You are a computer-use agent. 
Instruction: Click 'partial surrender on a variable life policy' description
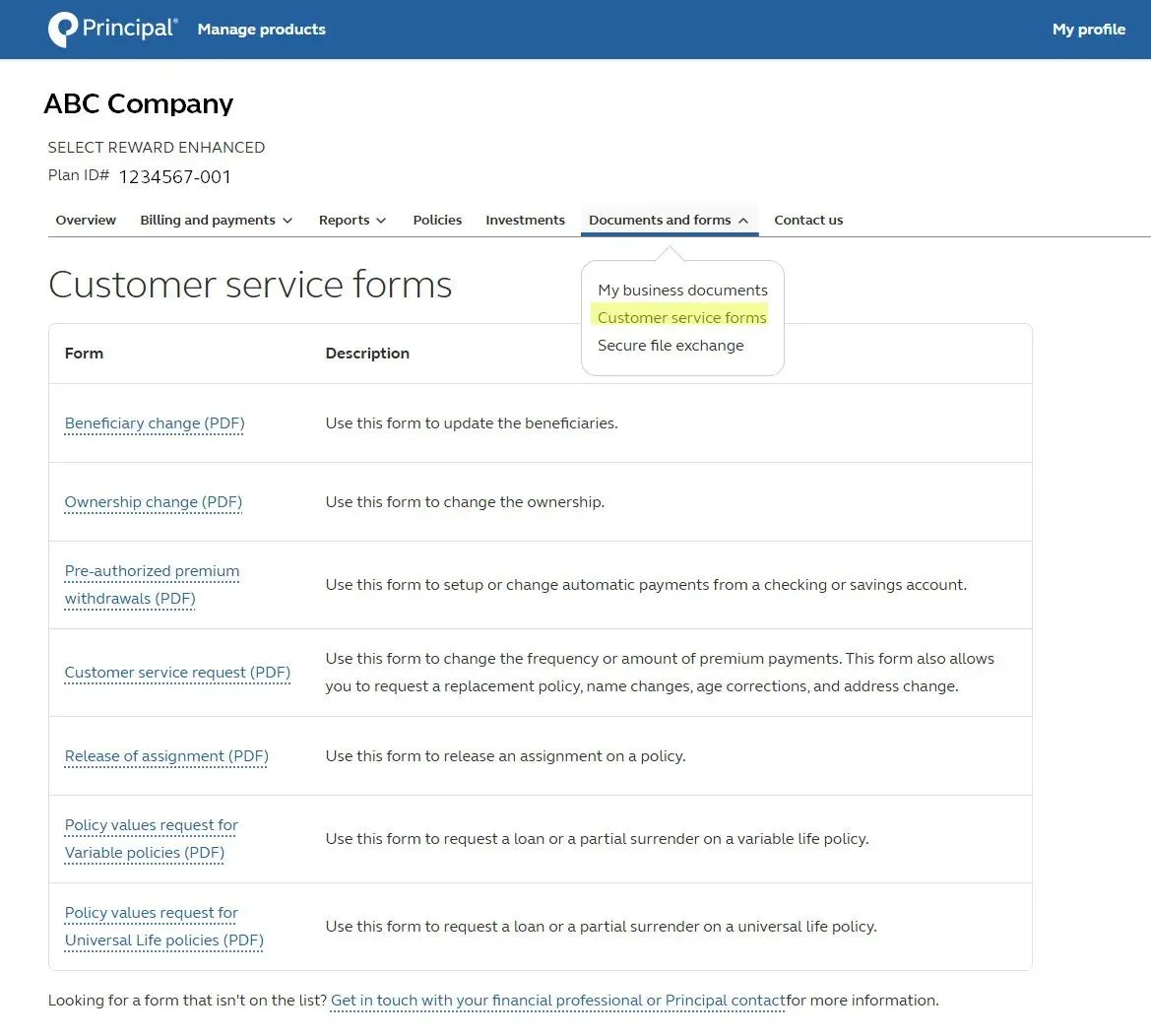click(597, 838)
